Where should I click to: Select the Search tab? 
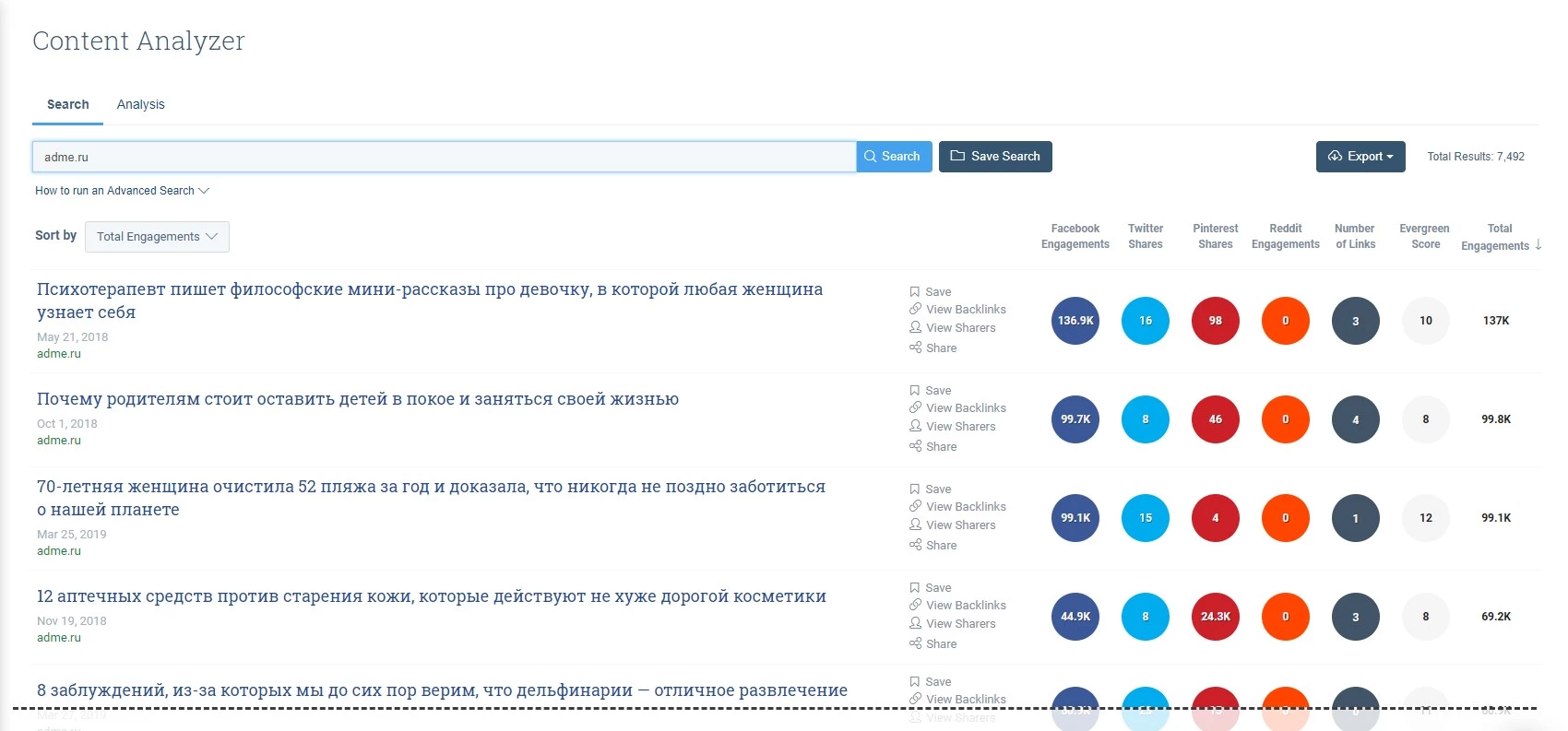68,104
